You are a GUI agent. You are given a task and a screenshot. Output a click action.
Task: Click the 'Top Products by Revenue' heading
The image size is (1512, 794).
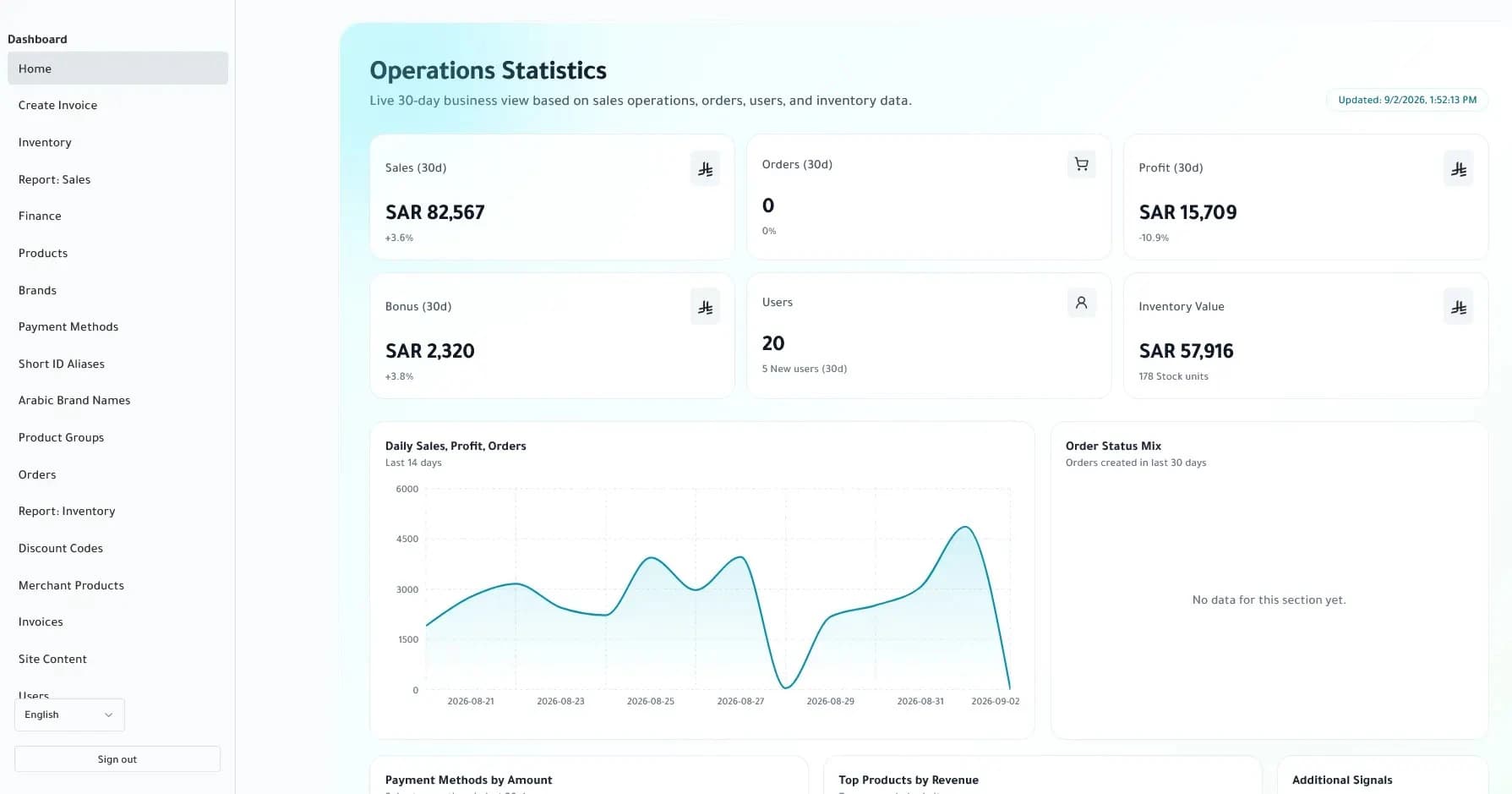click(909, 780)
